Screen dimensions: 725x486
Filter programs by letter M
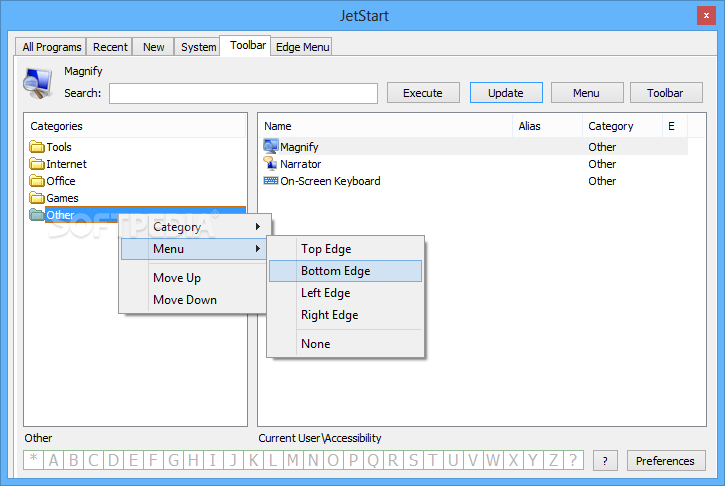click(293, 460)
